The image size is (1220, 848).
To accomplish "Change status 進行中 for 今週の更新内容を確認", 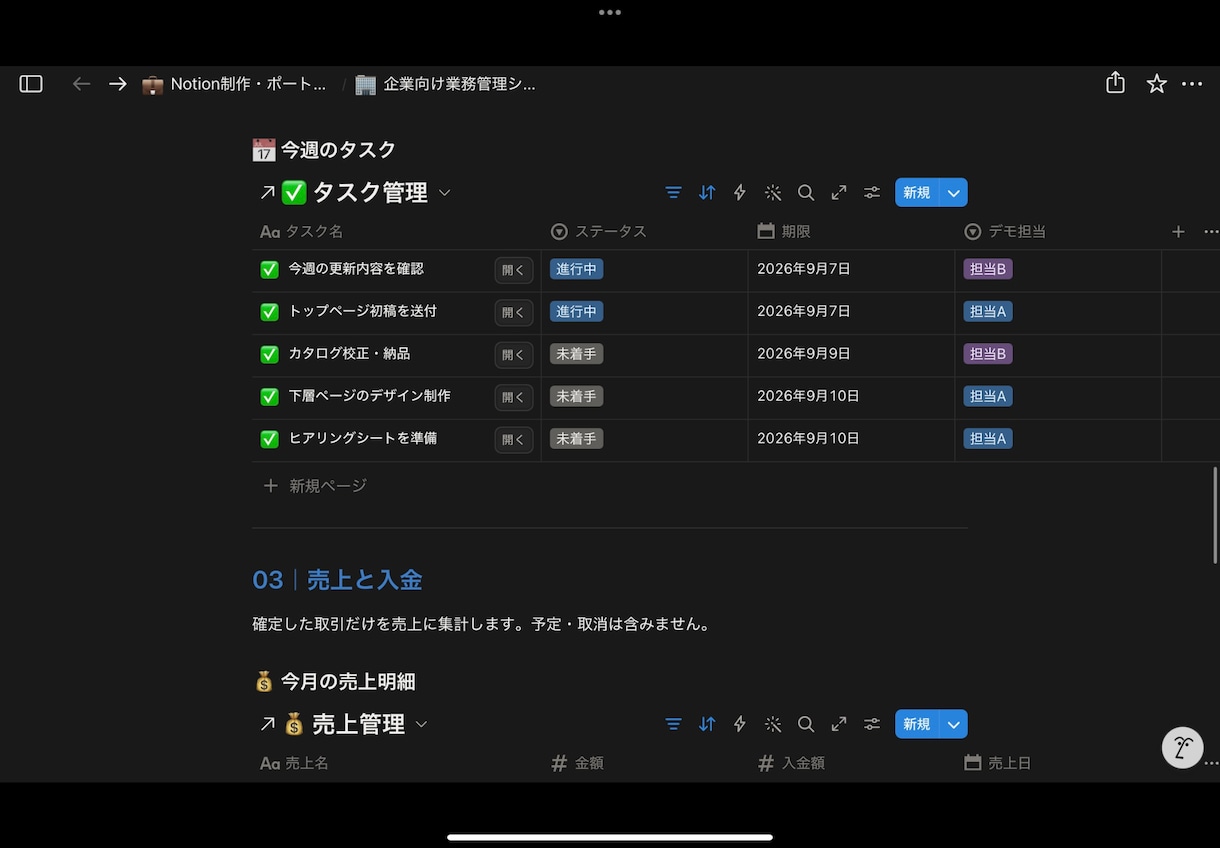I will tap(576, 269).
